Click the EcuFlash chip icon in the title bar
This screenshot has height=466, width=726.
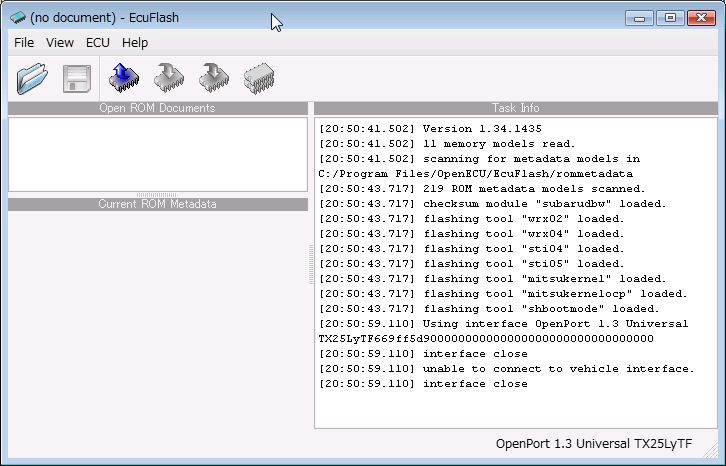tap(18, 18)
